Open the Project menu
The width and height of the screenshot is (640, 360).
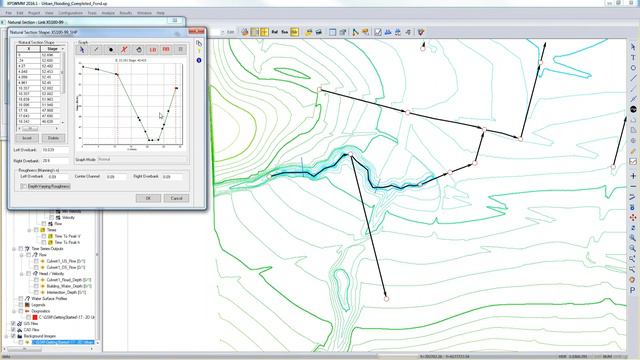(x=34, y=13)
